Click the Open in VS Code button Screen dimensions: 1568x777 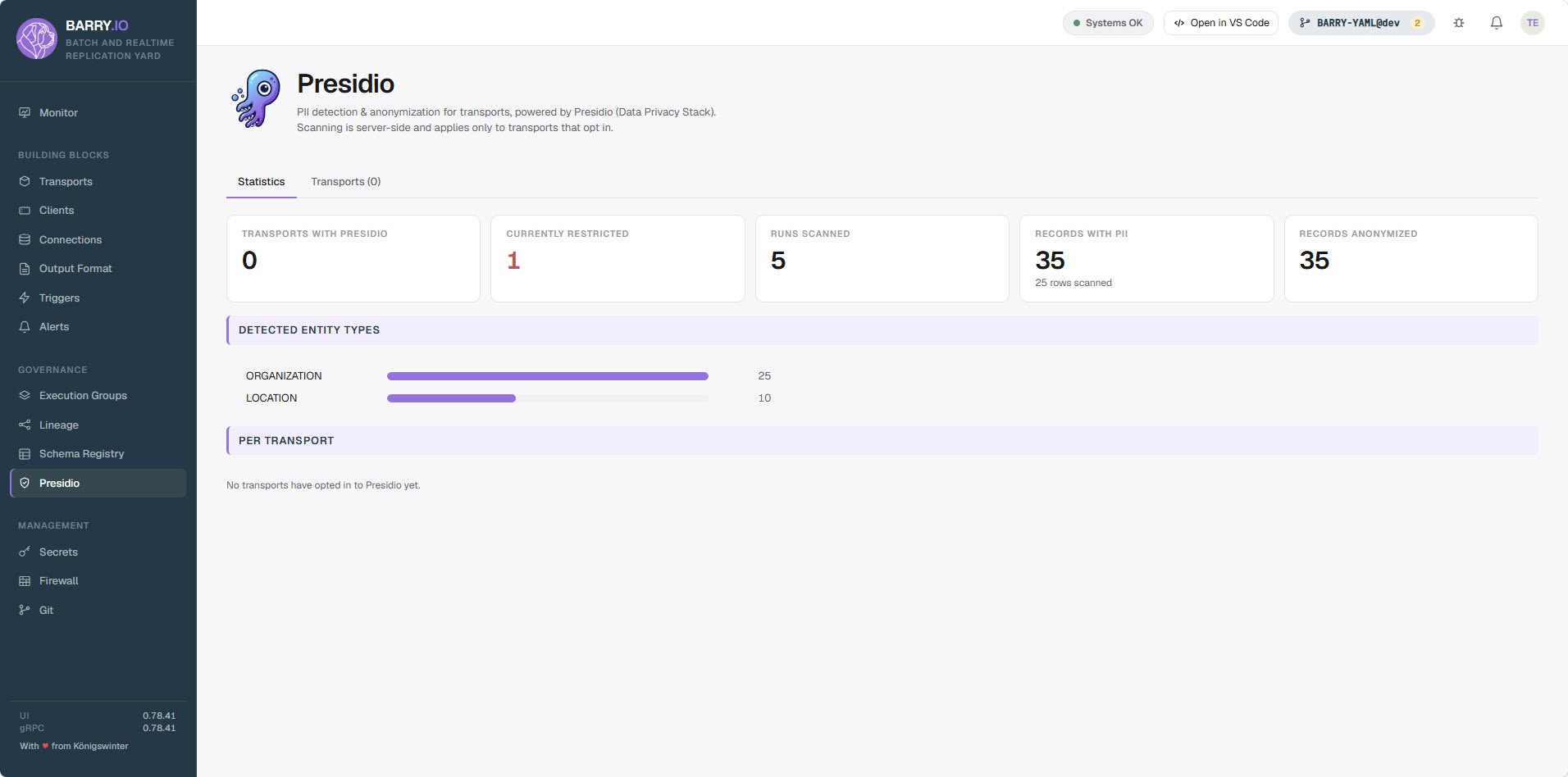point(1221,23)
